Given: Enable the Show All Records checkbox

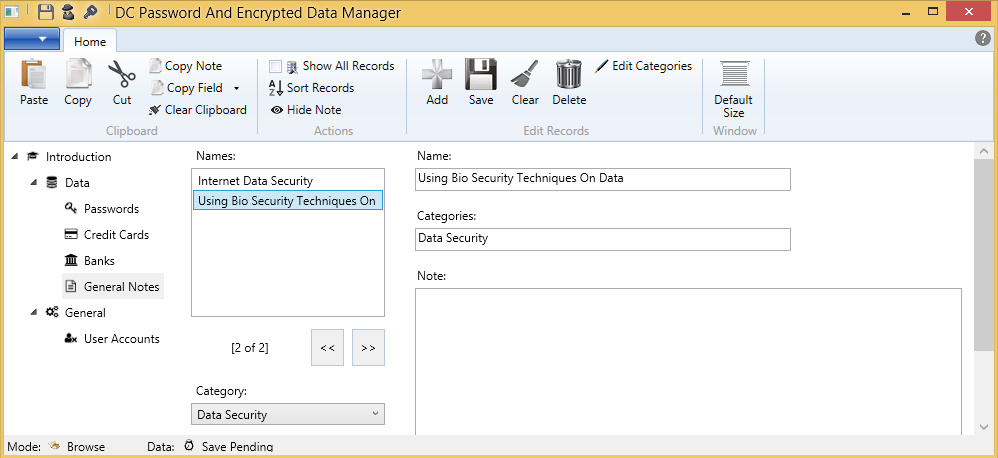Looking at the screenshot, I should tap(275, 66).
